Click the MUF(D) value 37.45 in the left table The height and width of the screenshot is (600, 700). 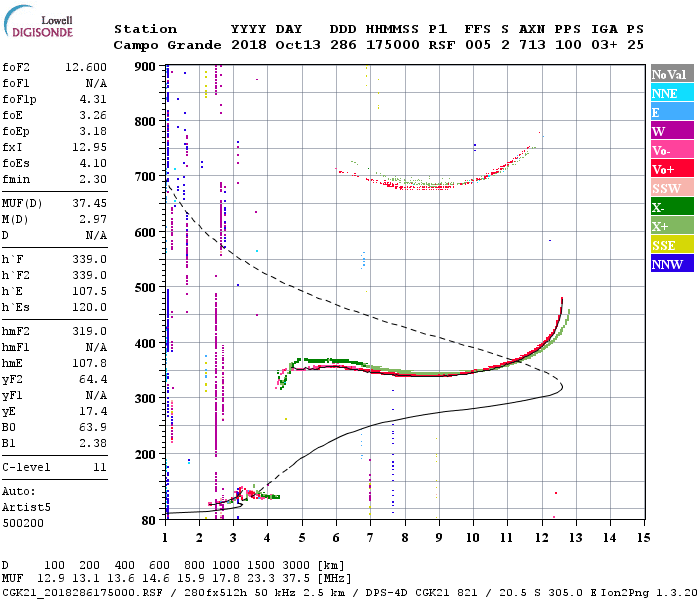(89, 203)
